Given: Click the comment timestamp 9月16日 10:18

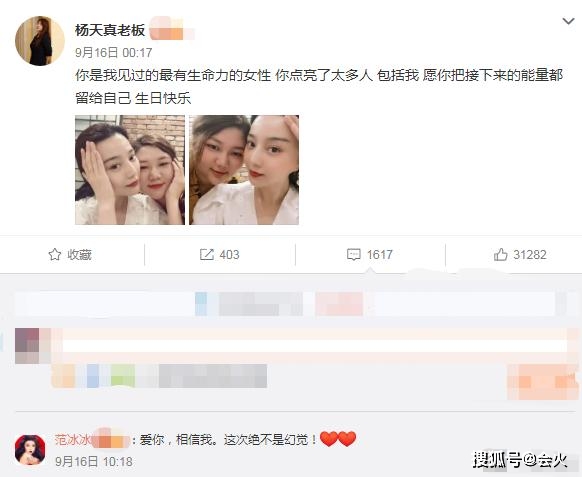Looking at the screenshot, I should 94,461.
